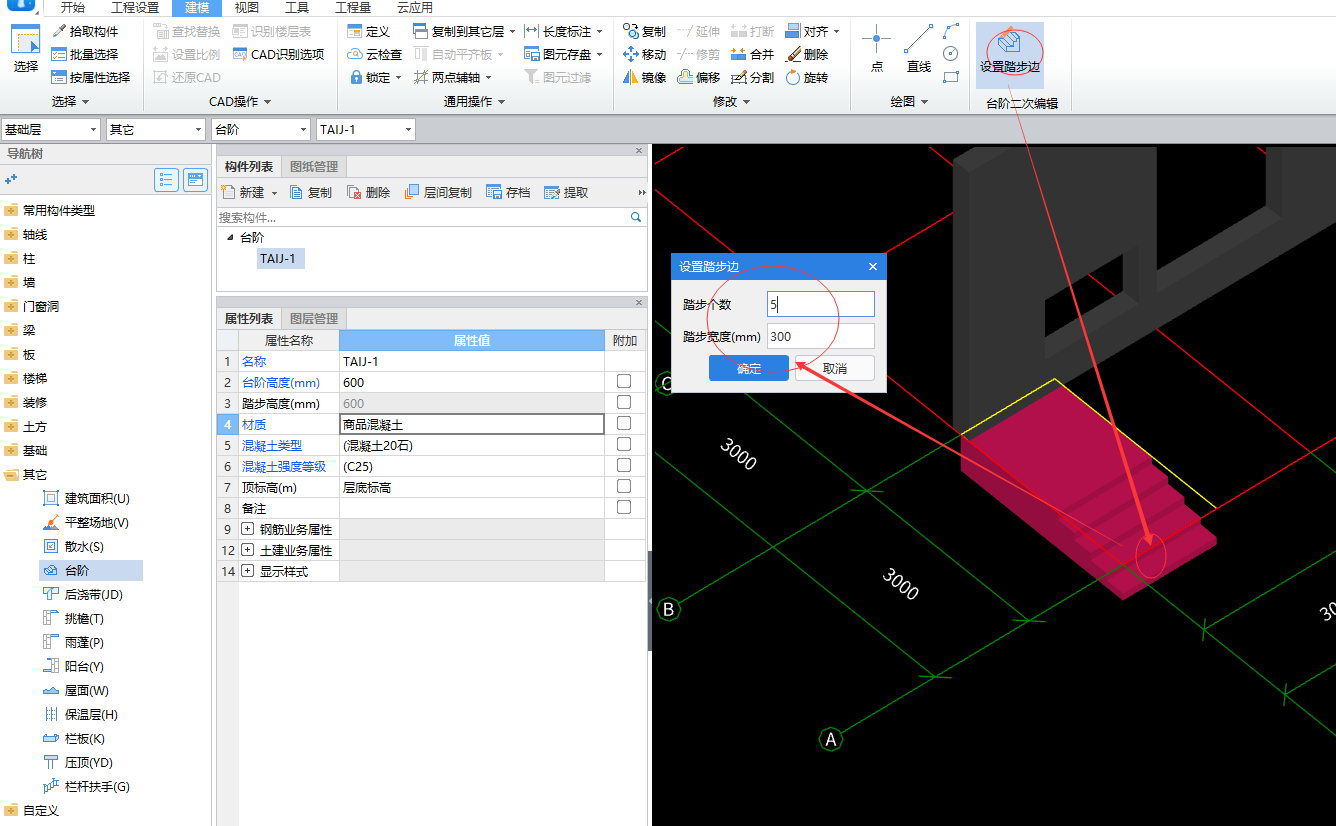This screenshot has height=826, width=1336.
Task: Open the 工具 ribbon tab
Action: pyautogui.click(x=297, y=7)
